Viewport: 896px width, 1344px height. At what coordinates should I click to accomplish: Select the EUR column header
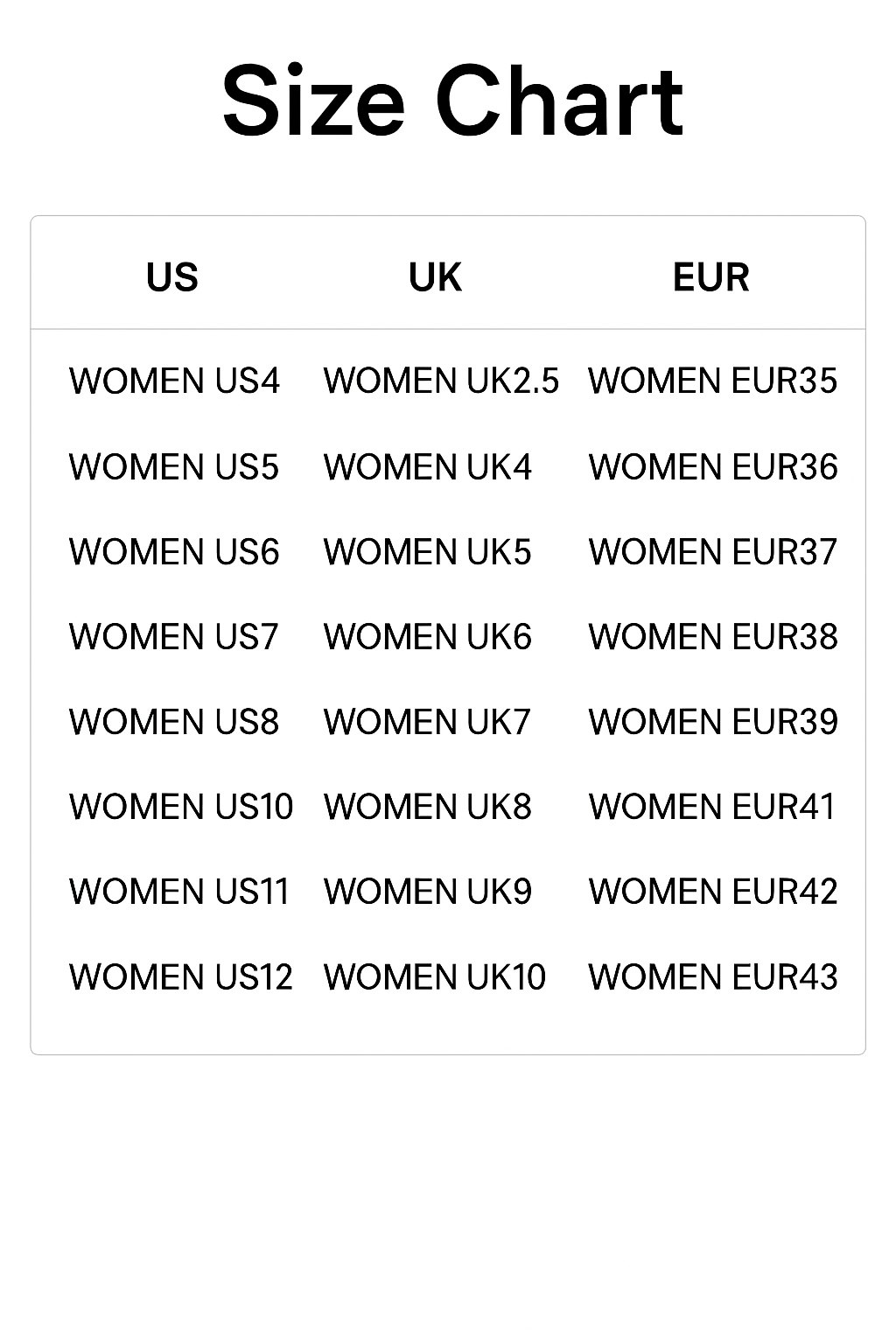tap(710, 277)
